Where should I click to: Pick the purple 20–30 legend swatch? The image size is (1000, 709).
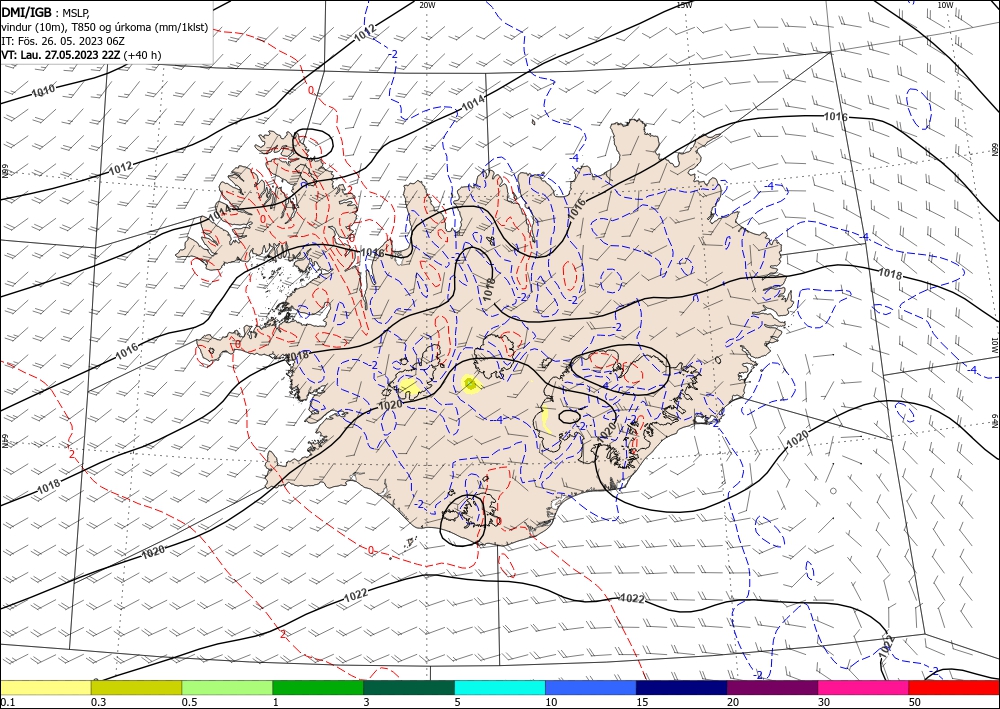[772, 687]
